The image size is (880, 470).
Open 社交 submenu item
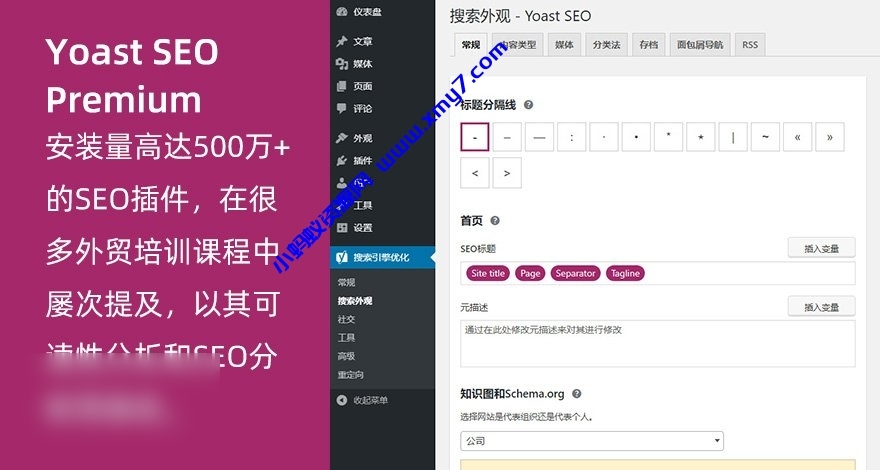click(346, 319)
